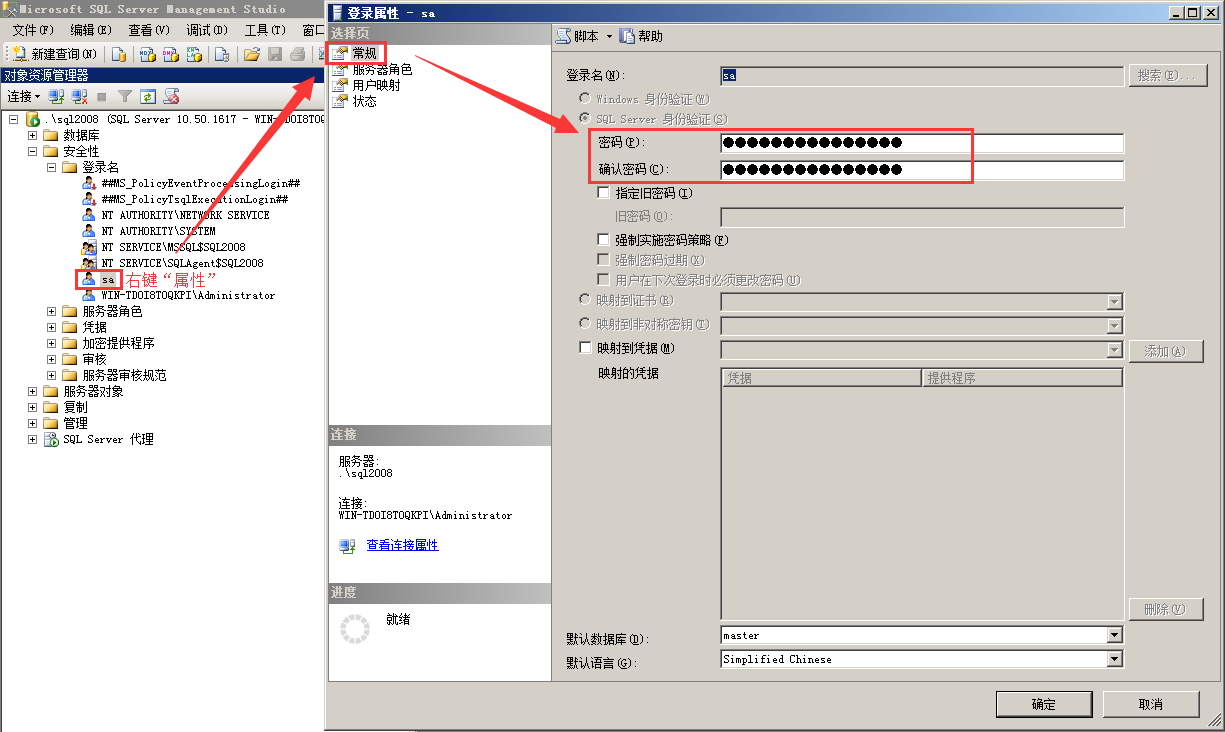The image size is (1225, 732).
Task: Click the MDX query toolbar icon
Action: click(x=147, y=54)
